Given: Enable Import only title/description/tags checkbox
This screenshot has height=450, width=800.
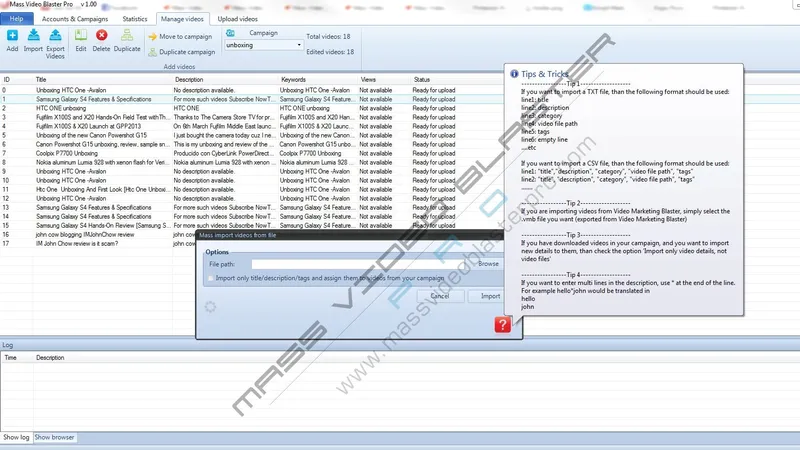Looking at the screenshot, I should click(211, 279).
